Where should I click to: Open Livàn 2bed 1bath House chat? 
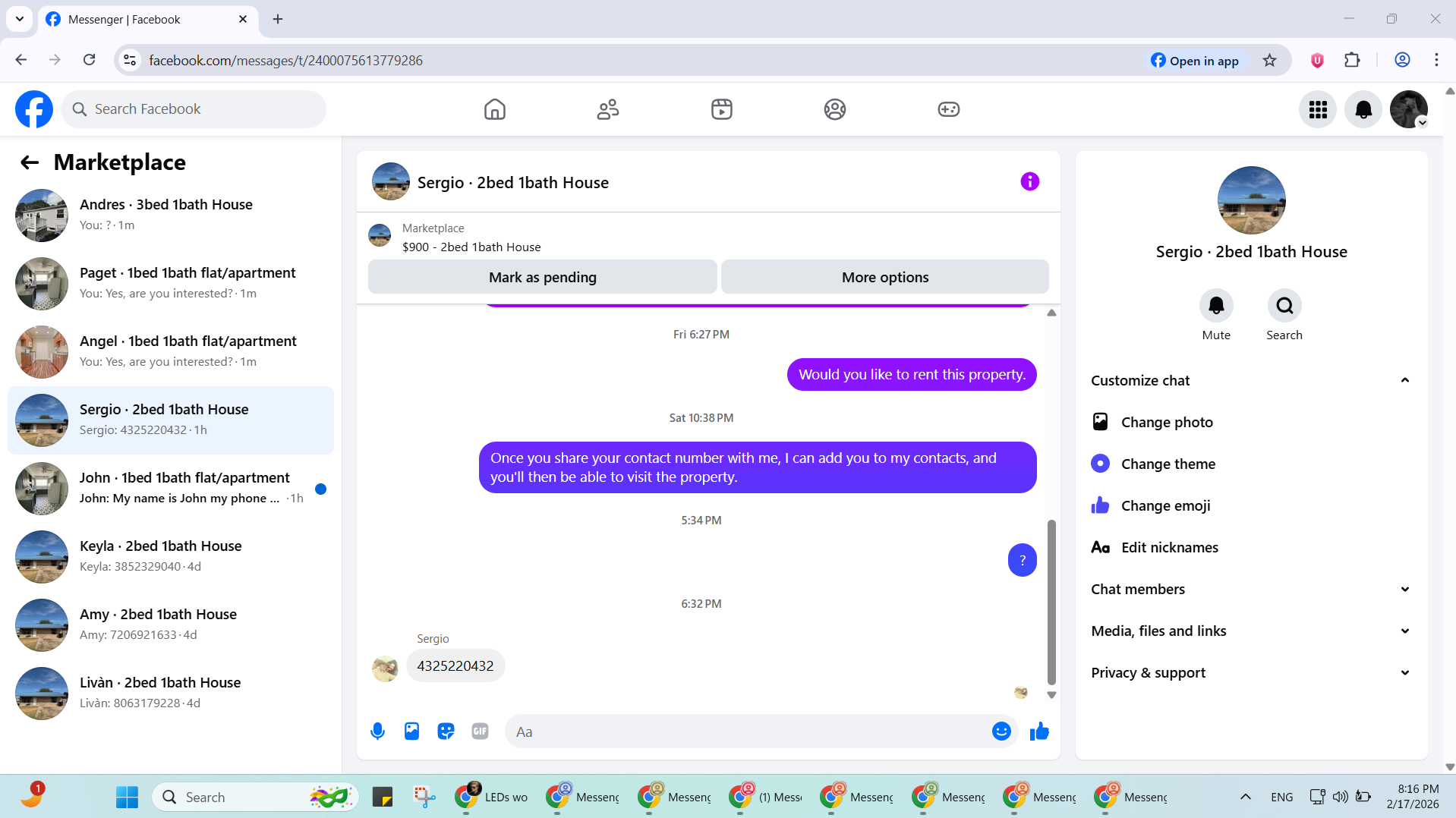(x=171, y=694)
